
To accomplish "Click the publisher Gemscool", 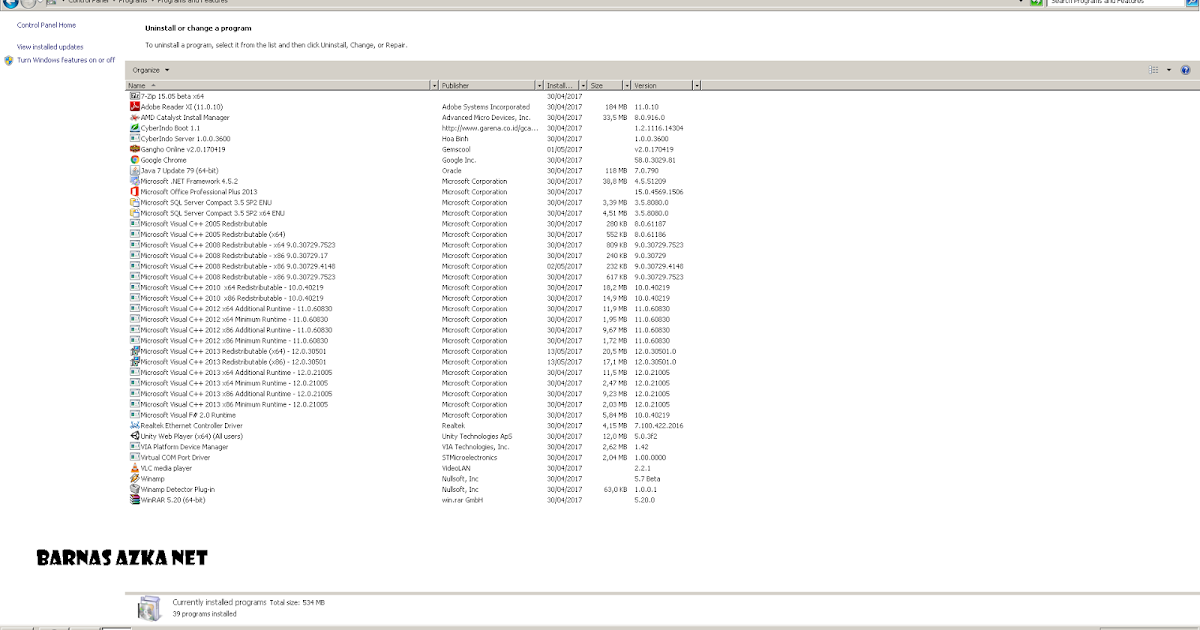I will 457,149.
